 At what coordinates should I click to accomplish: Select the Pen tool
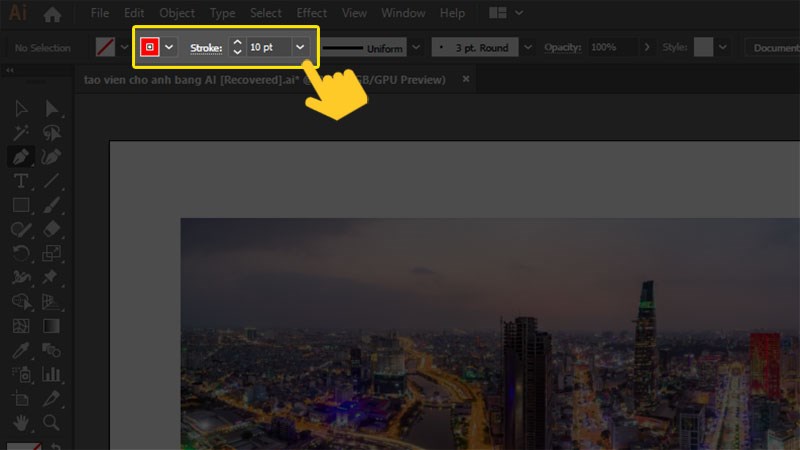pos(21,157)
